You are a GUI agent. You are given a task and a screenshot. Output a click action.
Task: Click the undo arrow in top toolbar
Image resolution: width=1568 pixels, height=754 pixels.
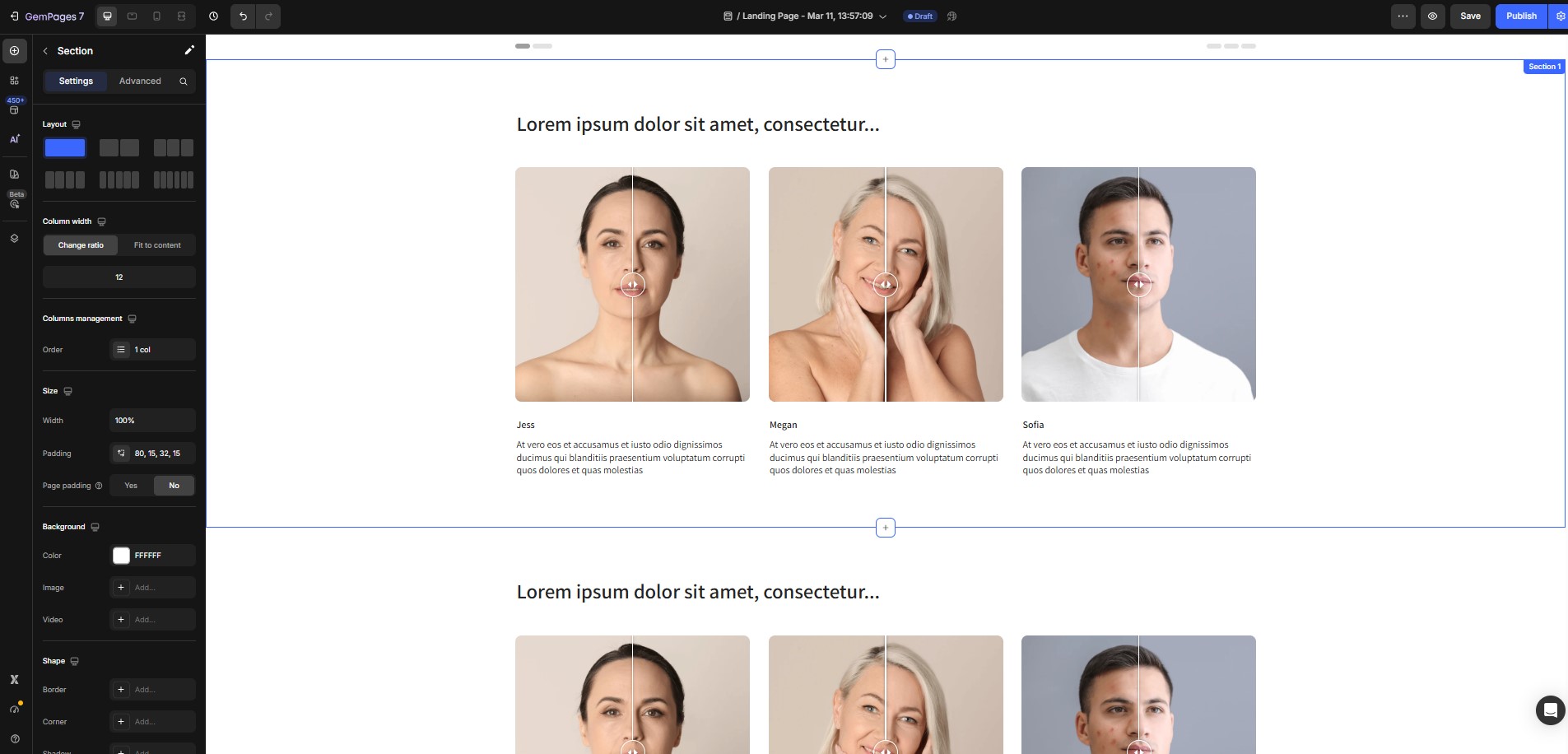point(243,16)
